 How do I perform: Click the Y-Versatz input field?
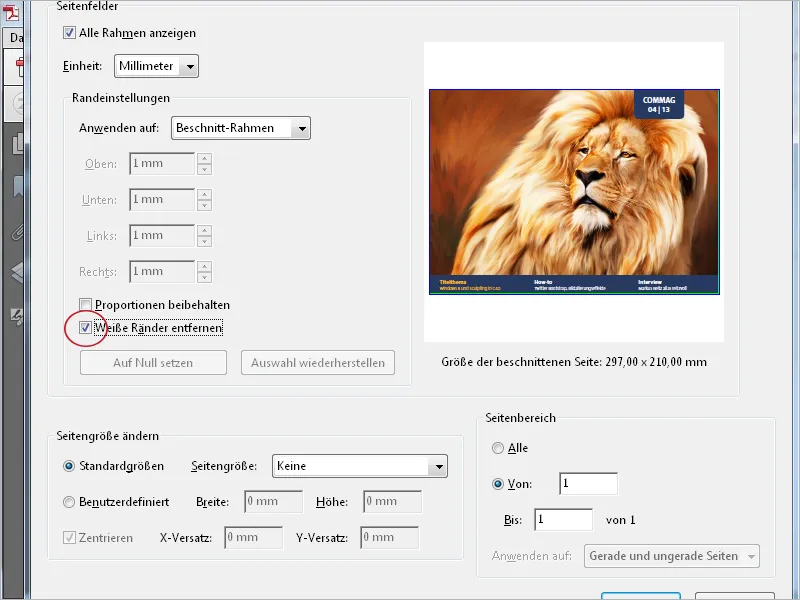pyautogui.click(x=389, y=538)
